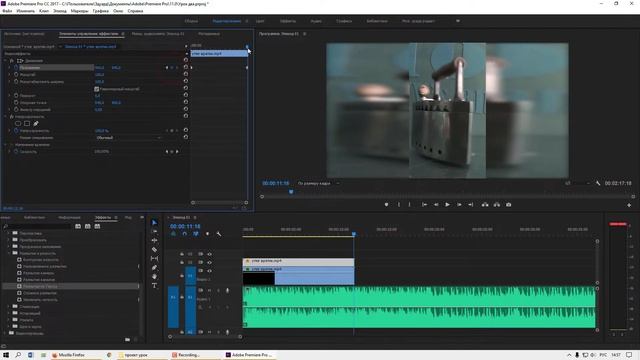Toggle Position animation stopwatch
This screenshot has height=360, width=640.
click(16, 67)
